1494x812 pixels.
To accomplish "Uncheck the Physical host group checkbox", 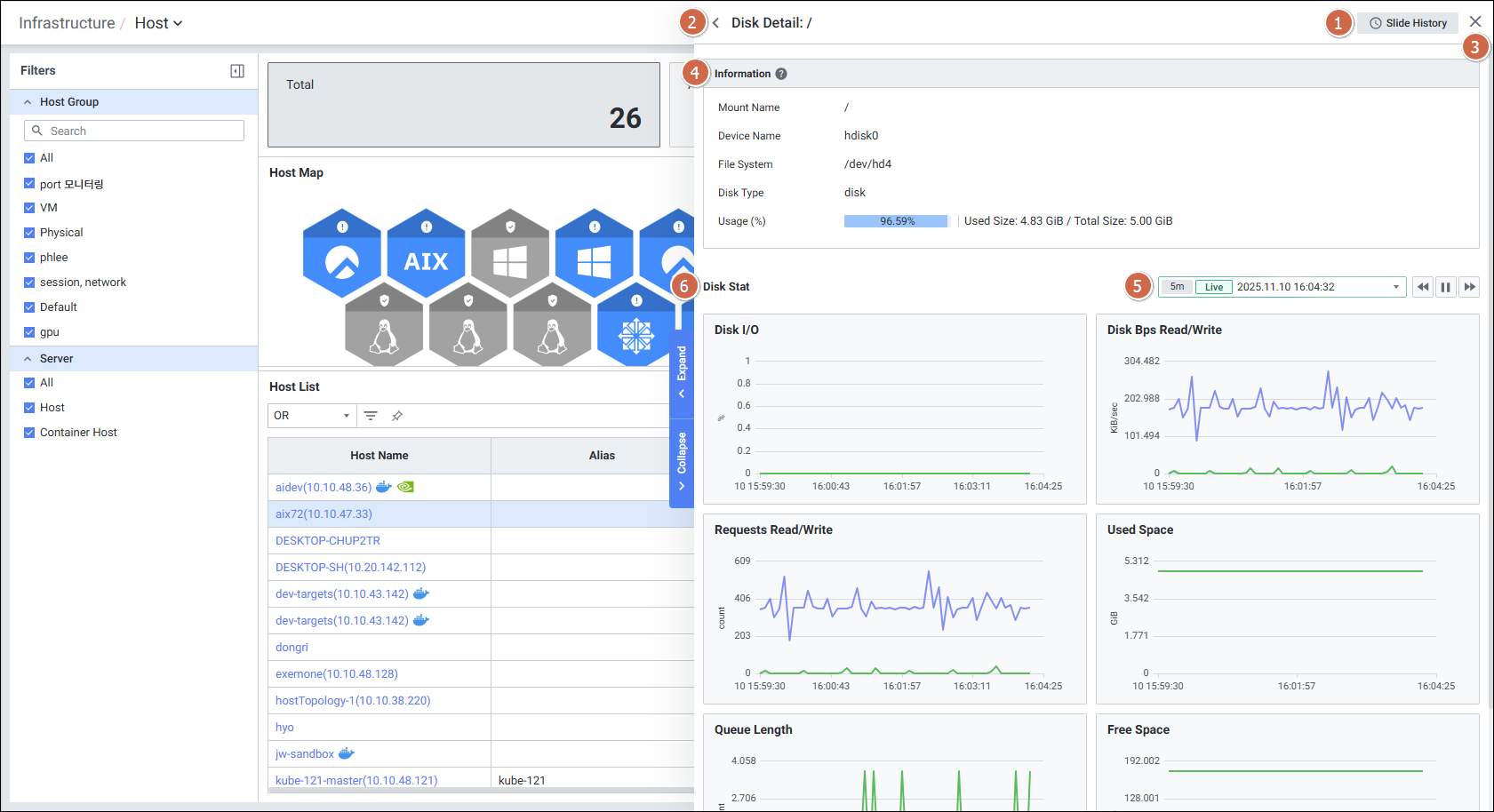I will point(29,233).
